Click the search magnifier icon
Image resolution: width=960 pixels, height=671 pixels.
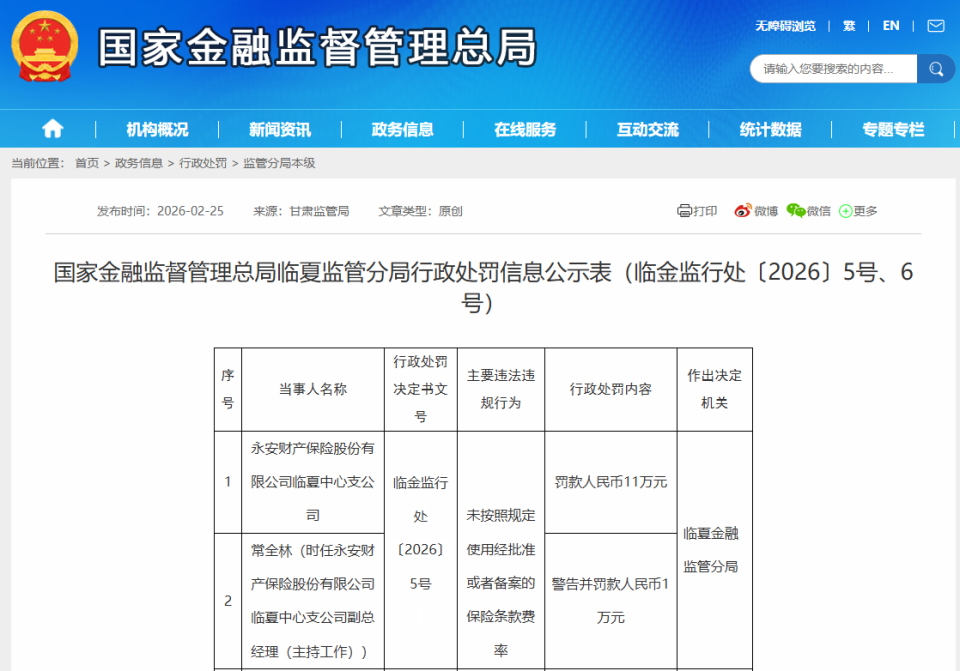coord(935,69)
